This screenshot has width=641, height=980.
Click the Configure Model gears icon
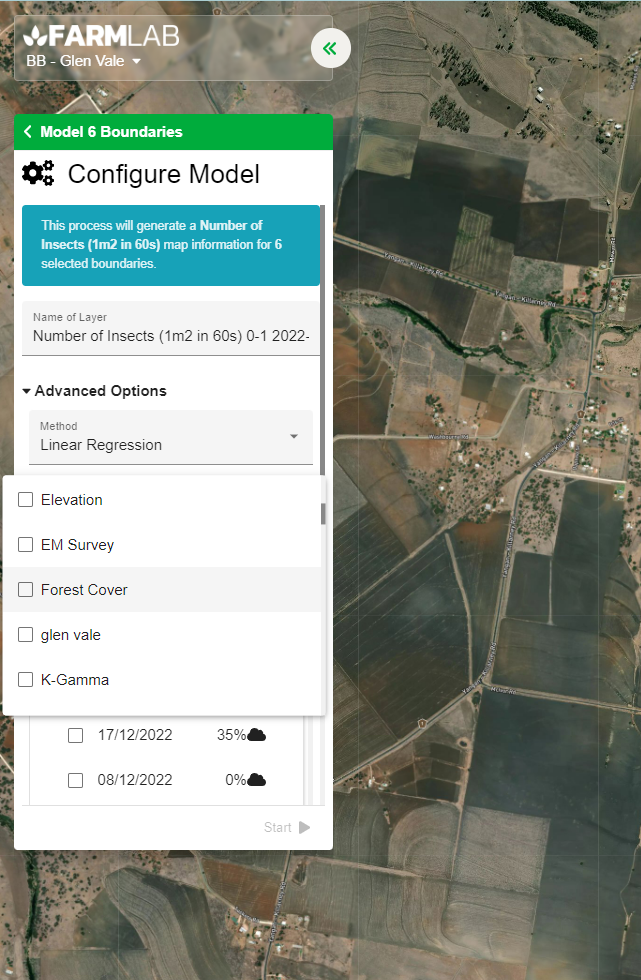coord(39,173)
